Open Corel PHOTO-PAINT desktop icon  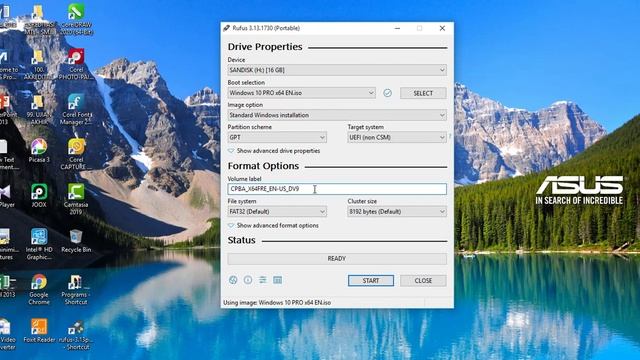point(76,64)
